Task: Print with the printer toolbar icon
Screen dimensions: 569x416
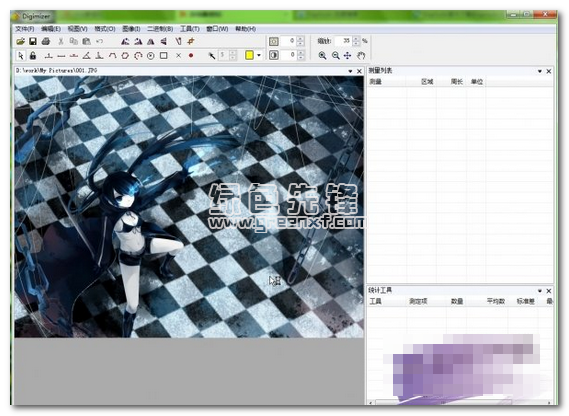Action: coord(46,41)
